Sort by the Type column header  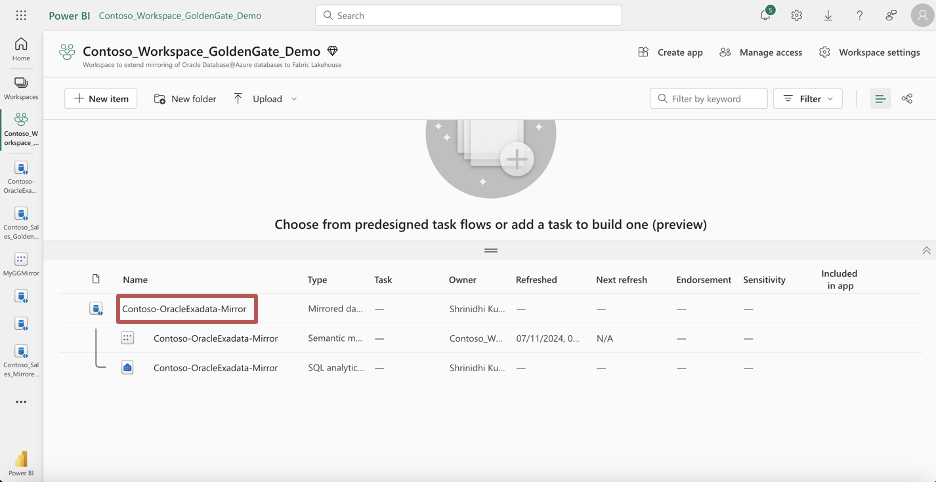tap(317, 280)
